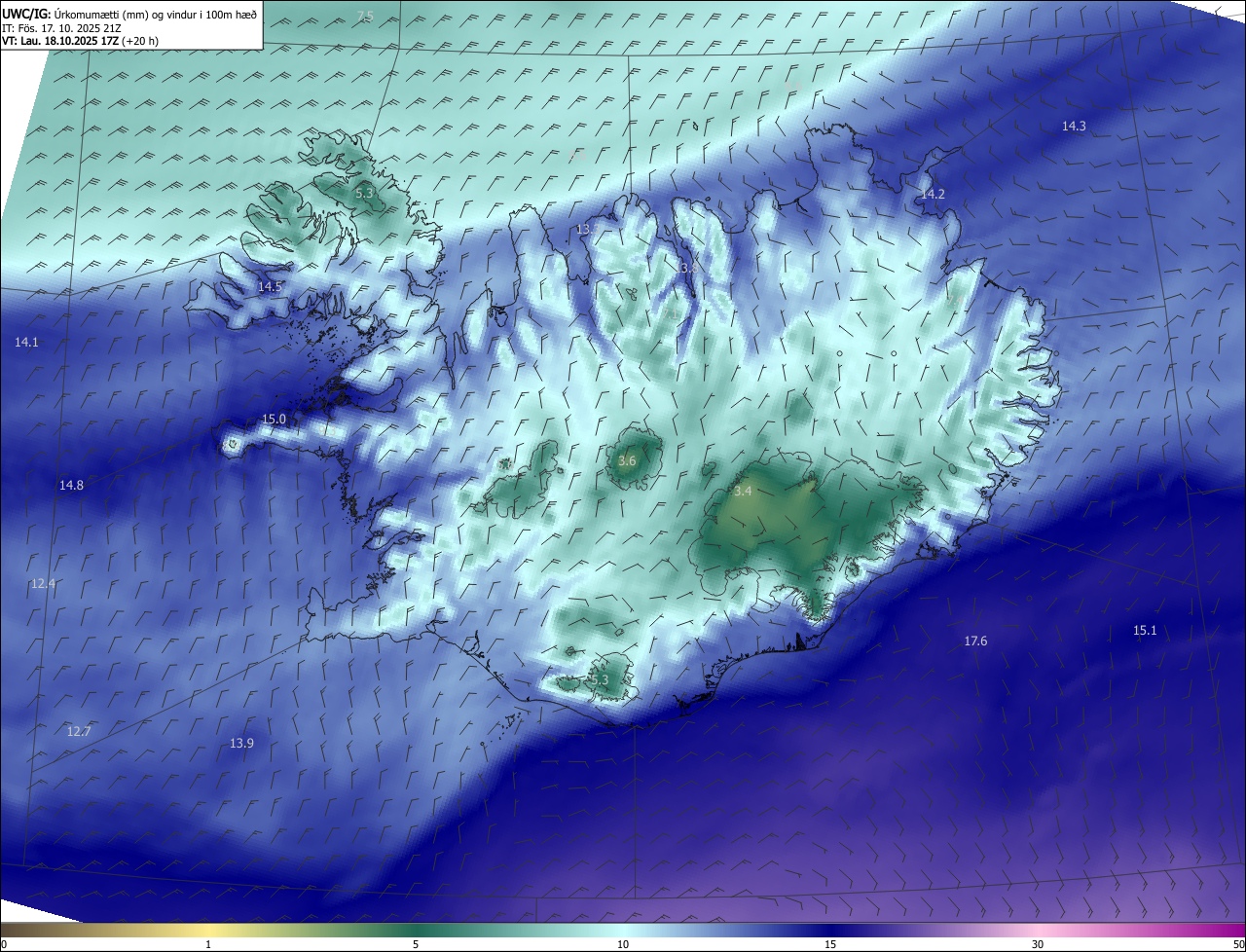Click the 13.9 value label
Screen dimensions: 1246x952
point(241,743)
